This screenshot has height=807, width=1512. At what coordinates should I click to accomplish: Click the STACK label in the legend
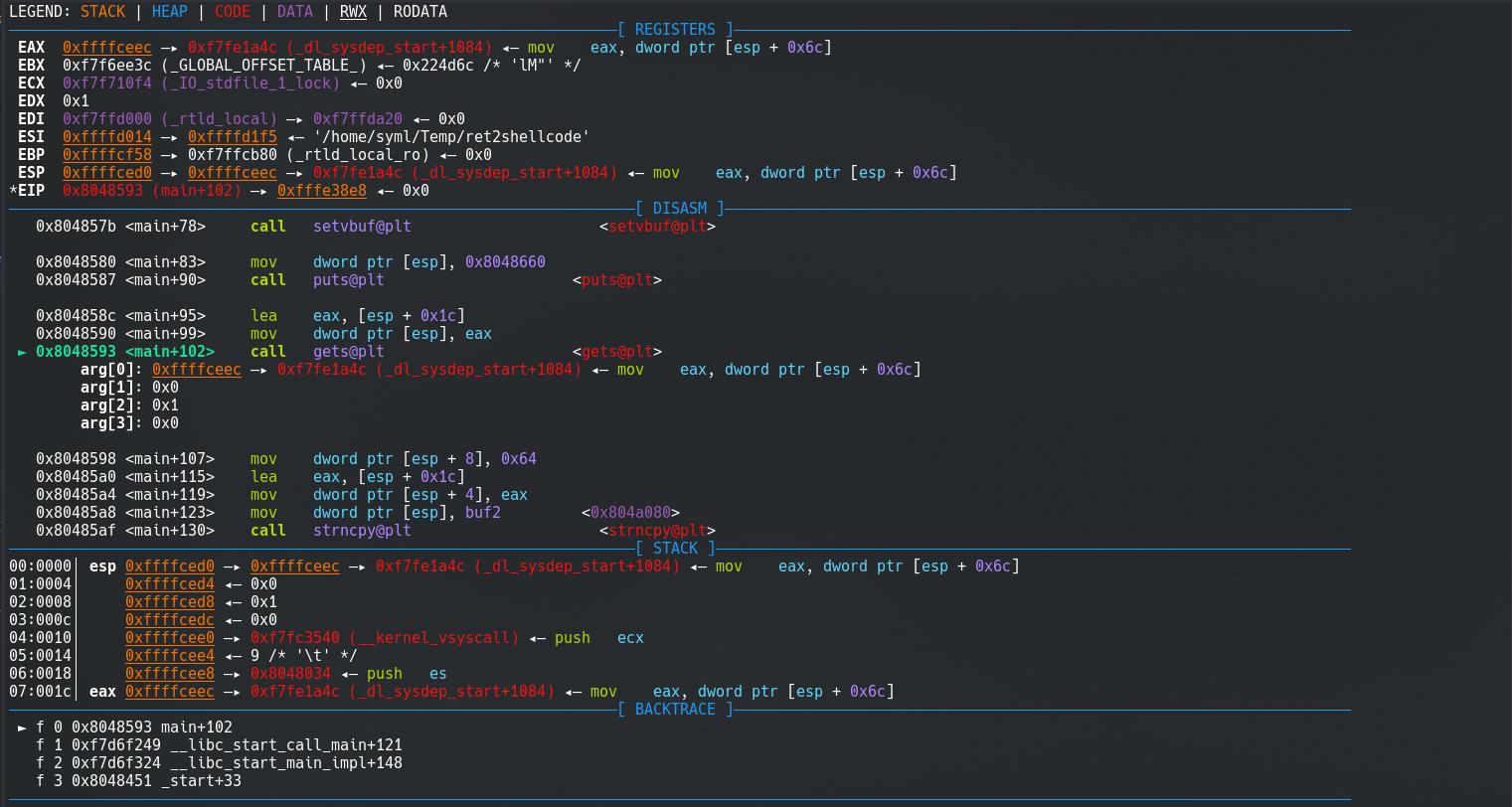pos(102,12)
